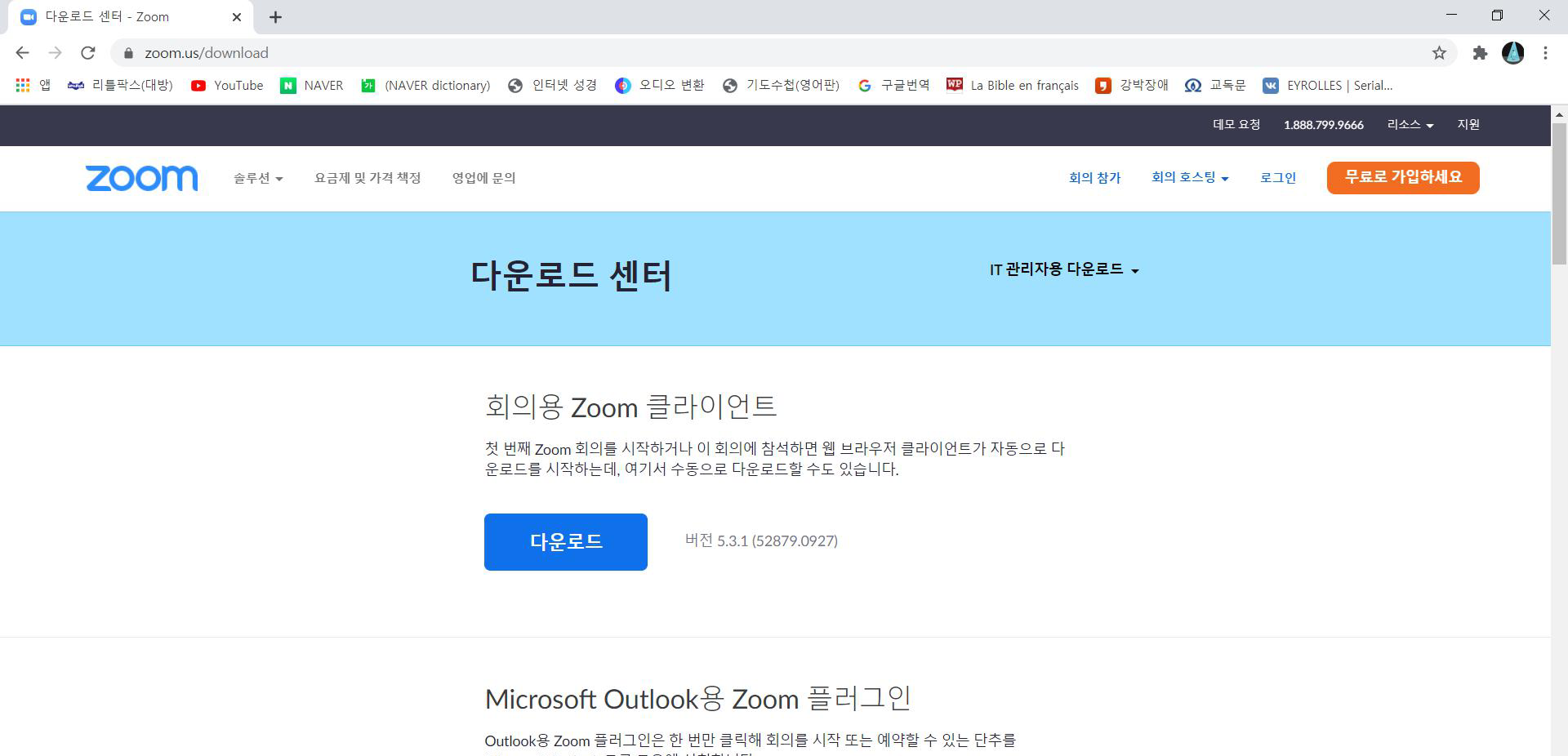
Task: Open the (NAVER dictionary) bookmark
Action: pos(425,85)
